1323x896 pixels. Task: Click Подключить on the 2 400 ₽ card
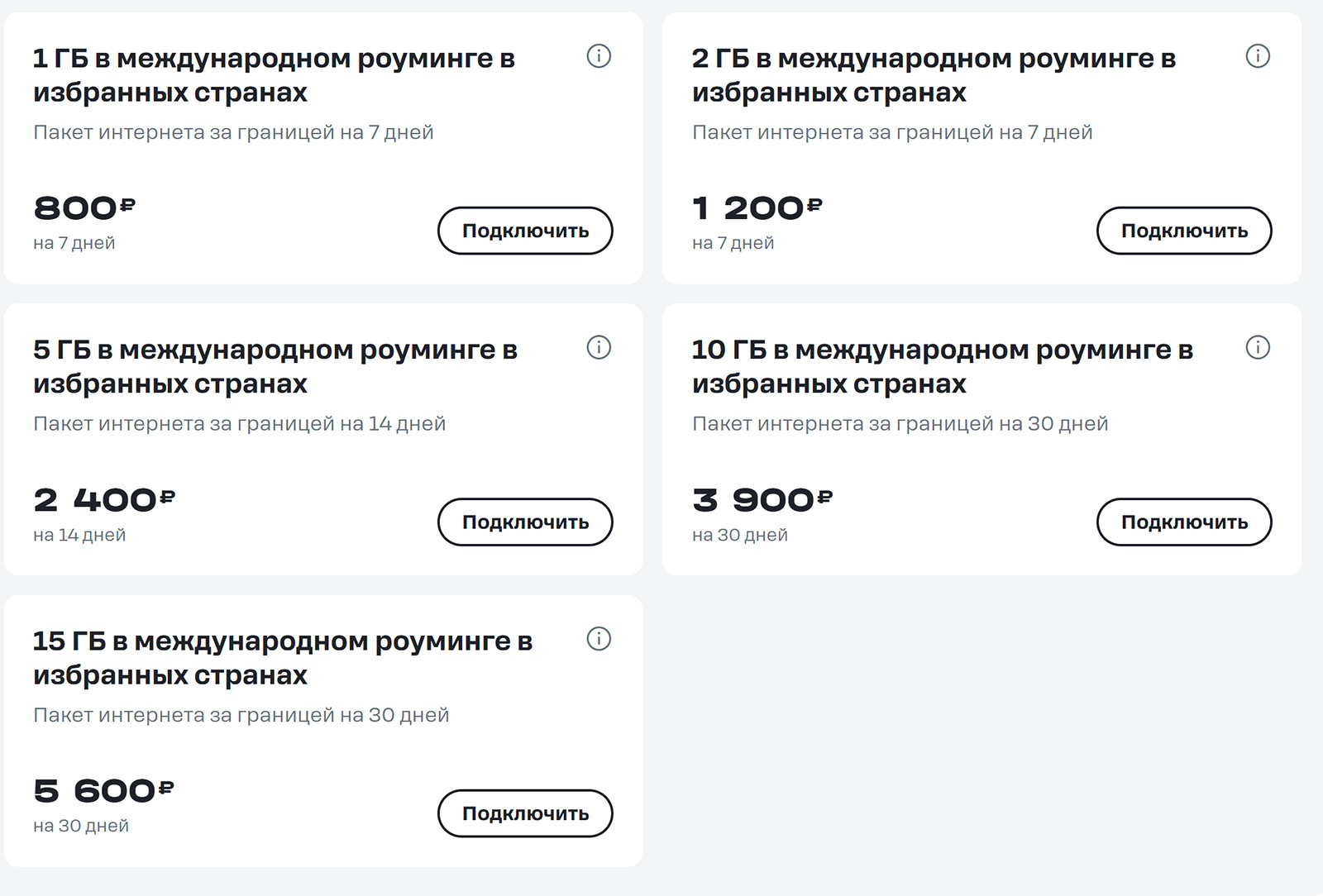click(525, 522)
